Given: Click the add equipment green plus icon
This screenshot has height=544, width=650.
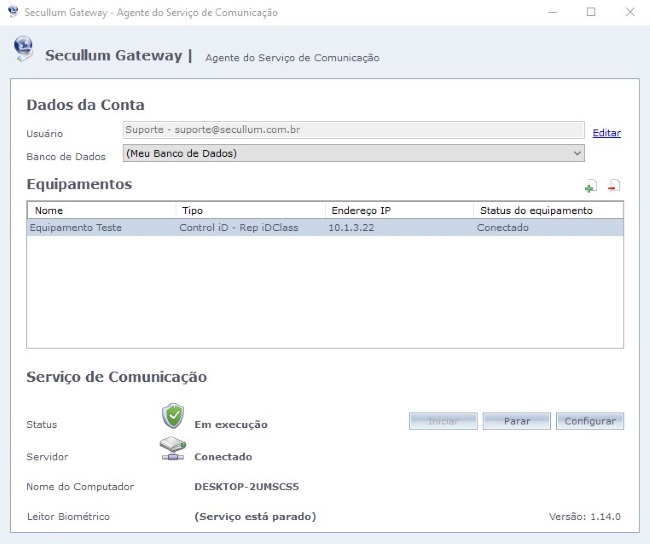Looking at the screenshot, I should pyautogui.click(x=590, y=186).
